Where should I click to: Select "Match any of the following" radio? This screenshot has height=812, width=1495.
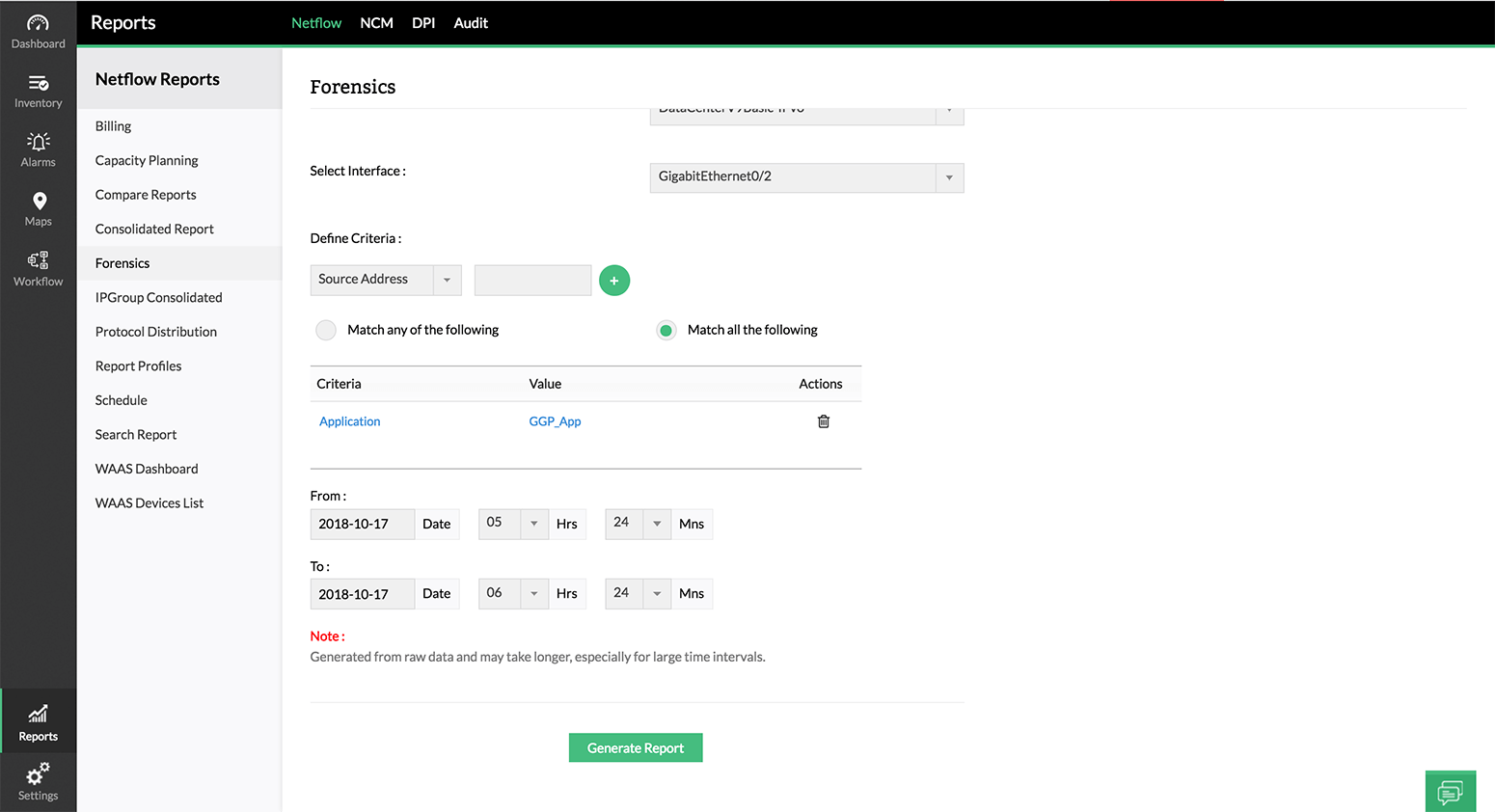click(326, 330)
